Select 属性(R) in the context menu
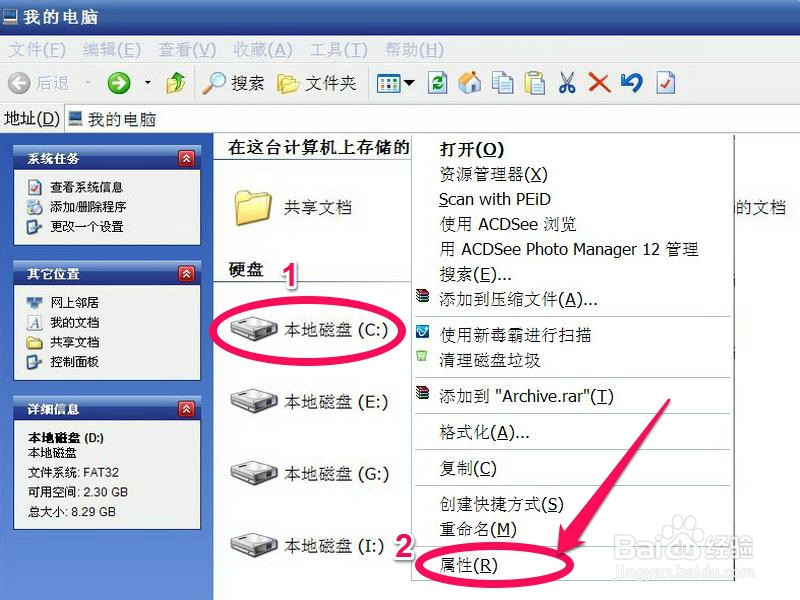The width and height of the screenshot is (800, 600). (468, 565)
